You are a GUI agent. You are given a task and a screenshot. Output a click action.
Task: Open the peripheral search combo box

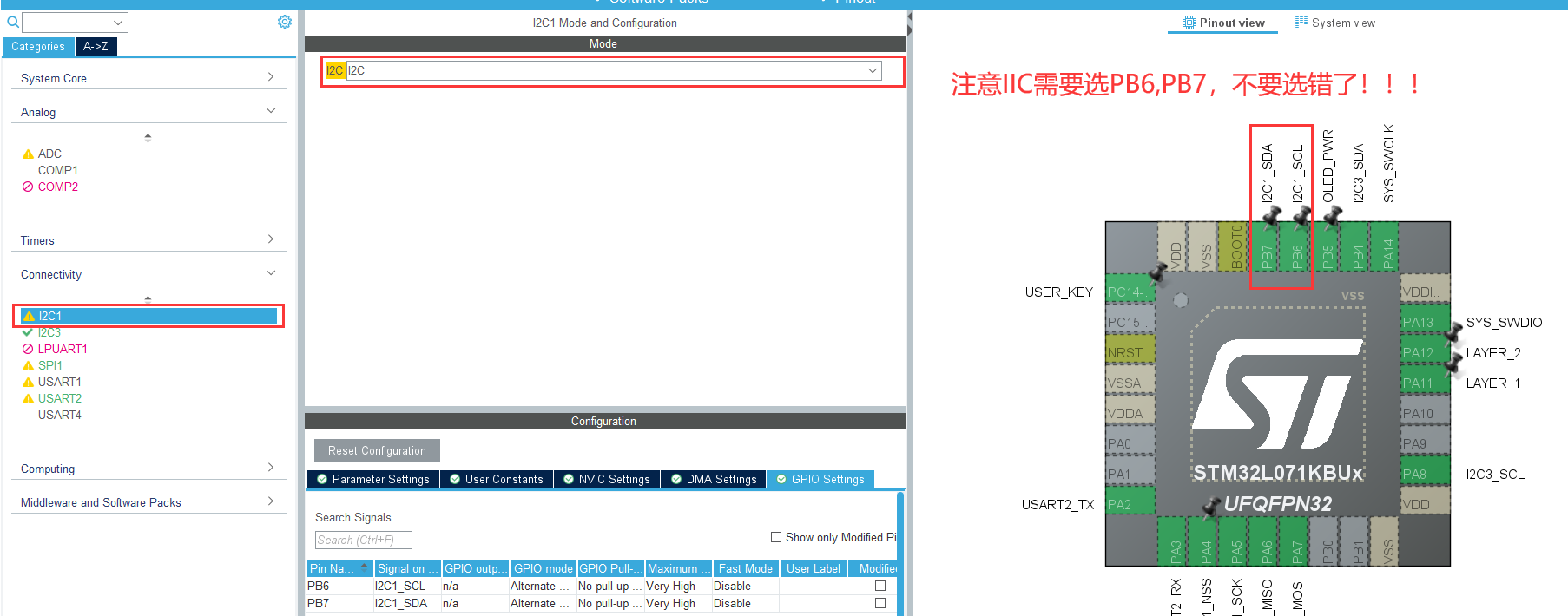pyautogui.click(x=75, y=23)
